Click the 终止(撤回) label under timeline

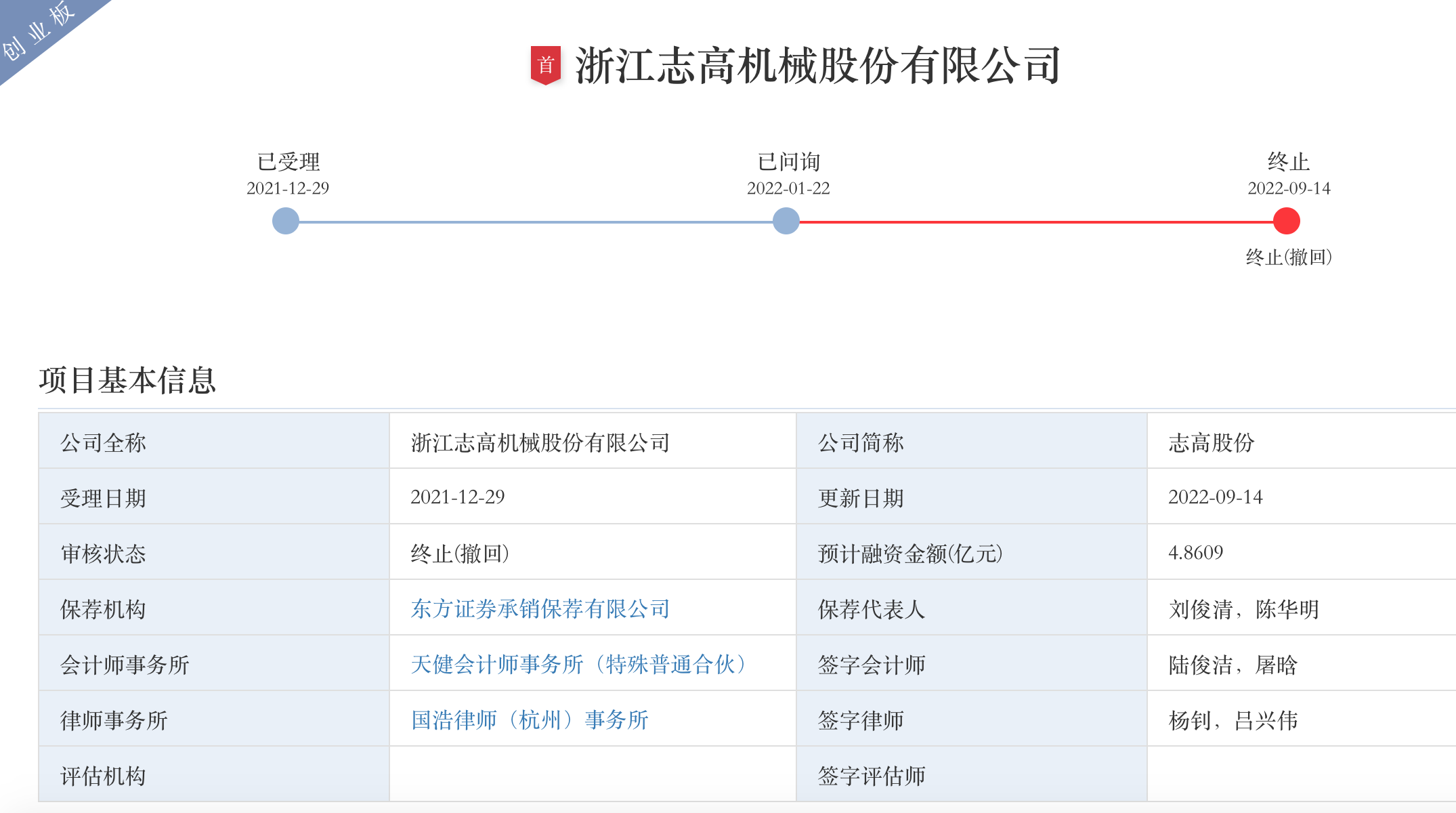pyautogui.click(x=1288, y=257)
